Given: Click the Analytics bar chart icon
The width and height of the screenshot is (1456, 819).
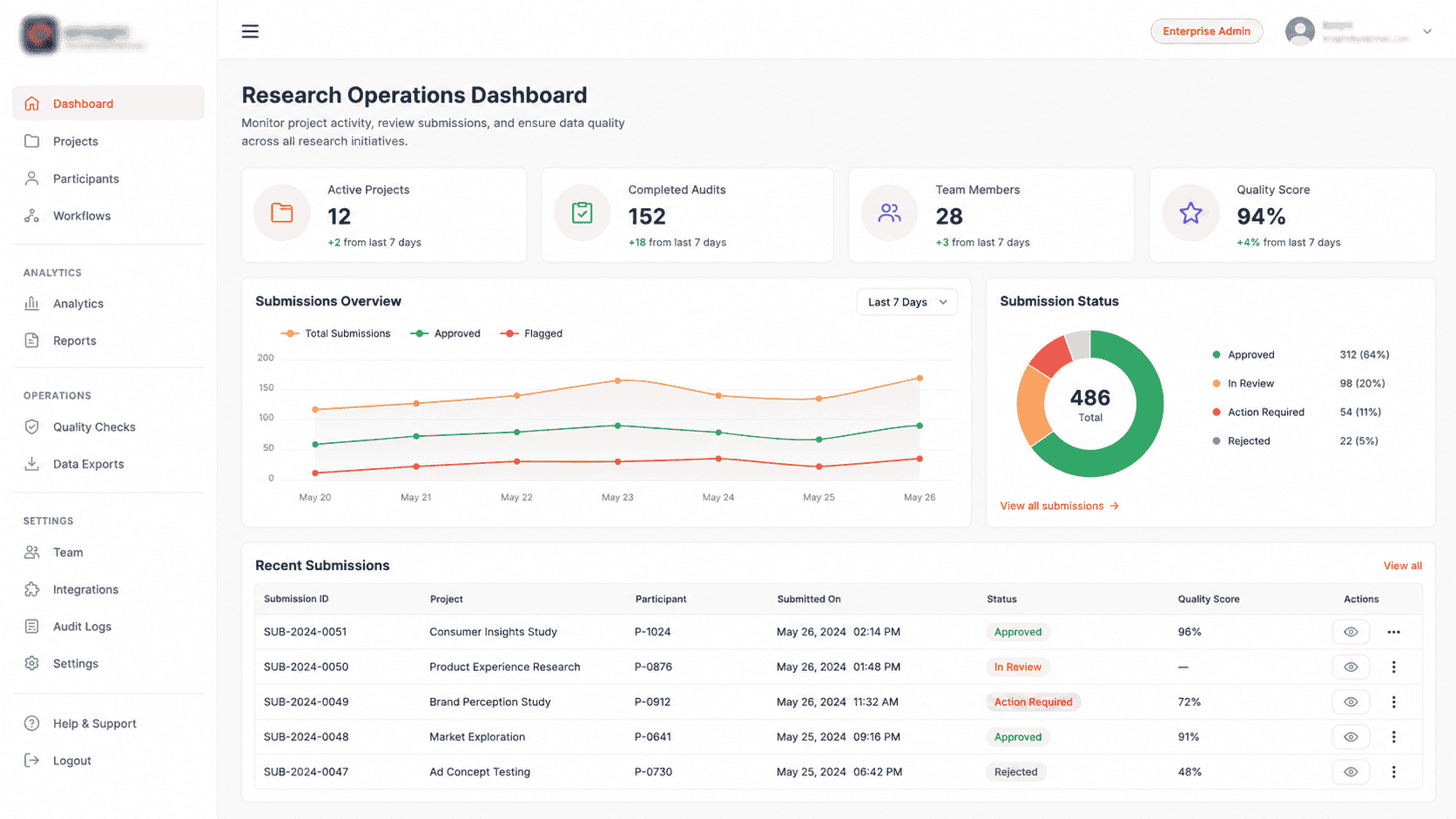Looking at the screenshot, I should coord(32,304).
